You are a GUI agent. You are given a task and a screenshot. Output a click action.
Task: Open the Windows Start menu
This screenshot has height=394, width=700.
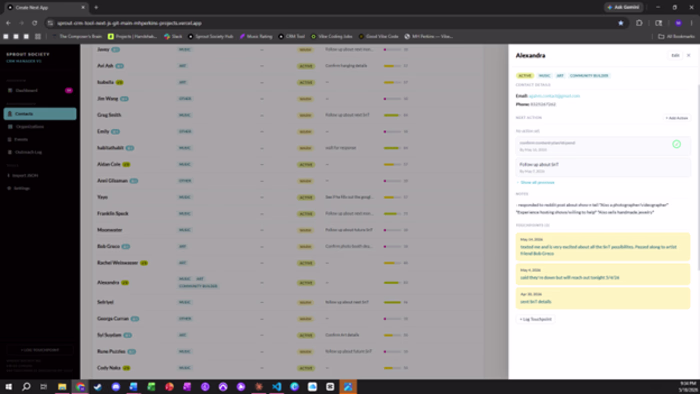click(x=8, y=387)
